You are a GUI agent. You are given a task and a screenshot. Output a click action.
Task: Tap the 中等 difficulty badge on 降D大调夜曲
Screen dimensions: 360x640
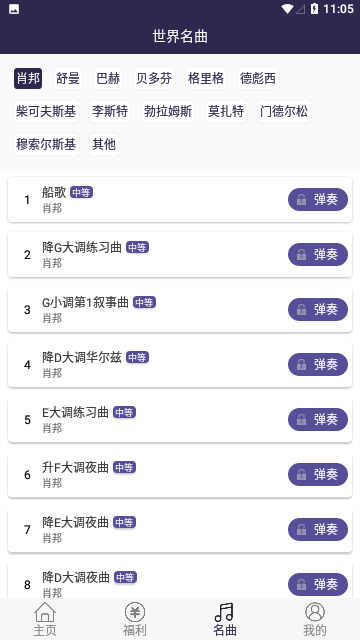[x=125, y=578]
